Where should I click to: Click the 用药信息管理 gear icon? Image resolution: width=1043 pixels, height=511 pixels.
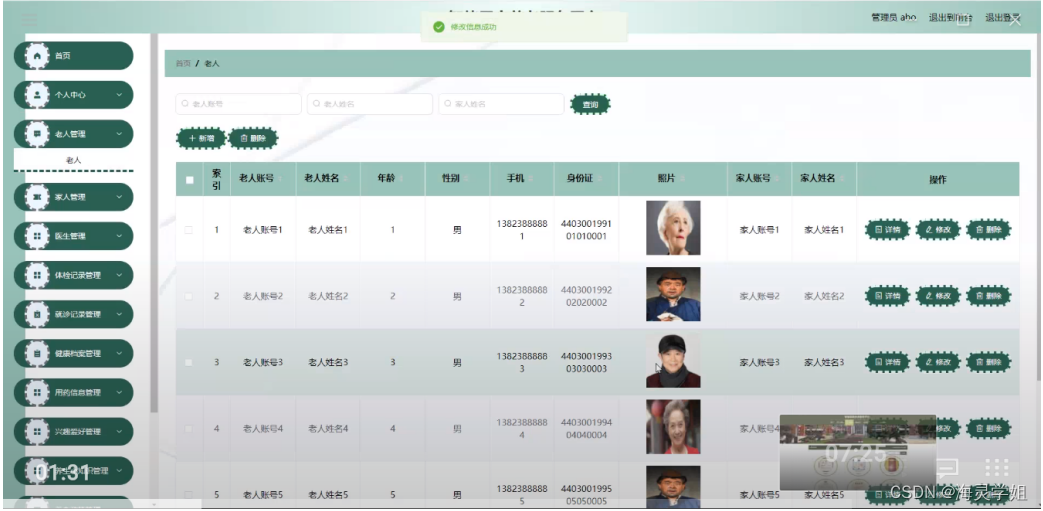(37, 393)
